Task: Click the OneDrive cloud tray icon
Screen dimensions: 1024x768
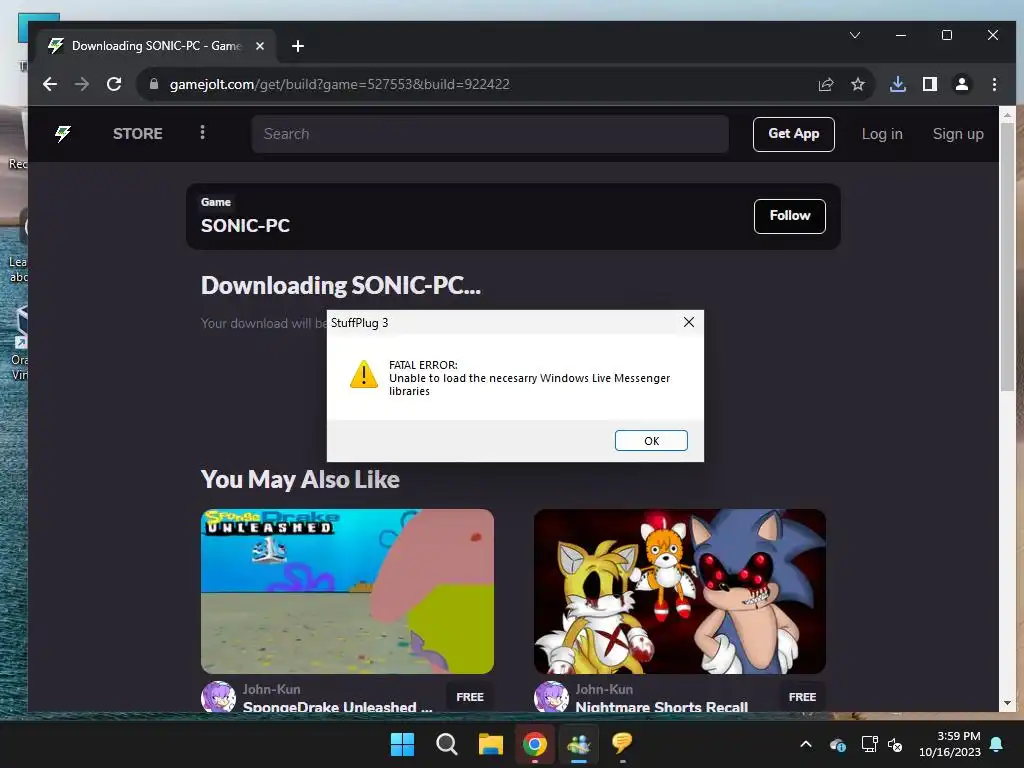Action: [x=838, y=744]
